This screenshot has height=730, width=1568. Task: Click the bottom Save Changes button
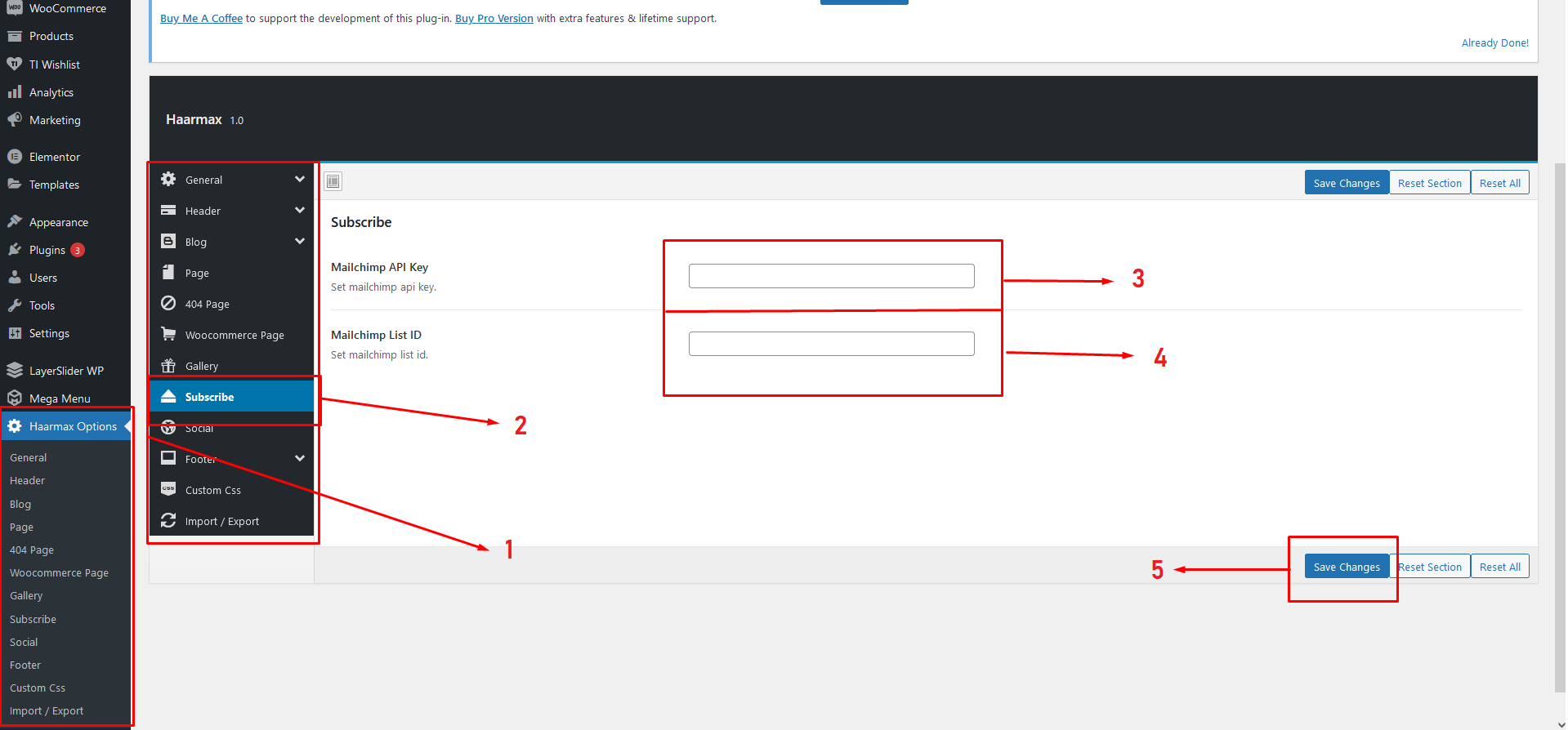coord(1347,567)
